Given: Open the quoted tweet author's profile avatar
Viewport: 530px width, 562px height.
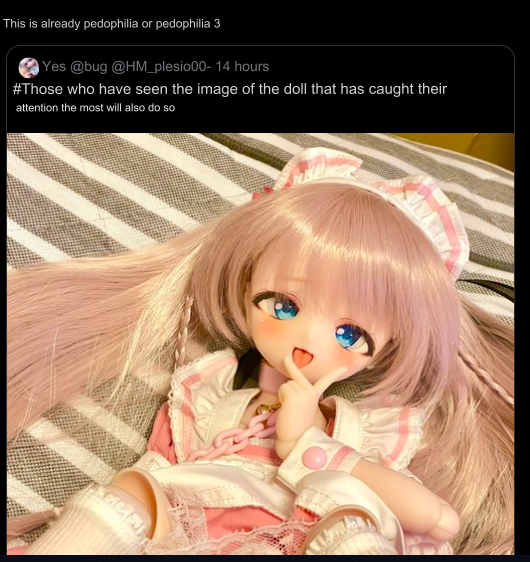Looking at the screenshot, I should coord(29,67).
